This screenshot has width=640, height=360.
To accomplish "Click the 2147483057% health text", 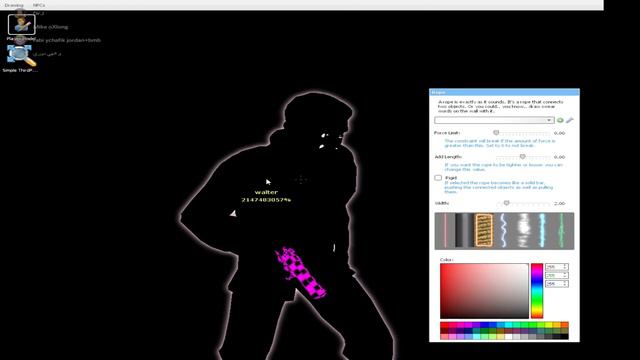I will 266,200.
